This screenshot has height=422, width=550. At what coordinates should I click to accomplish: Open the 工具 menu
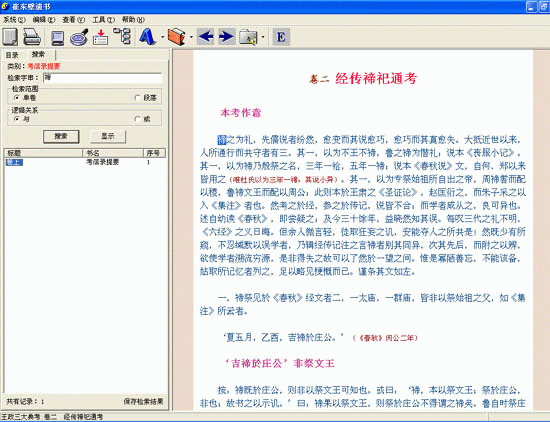click(103, 20)
